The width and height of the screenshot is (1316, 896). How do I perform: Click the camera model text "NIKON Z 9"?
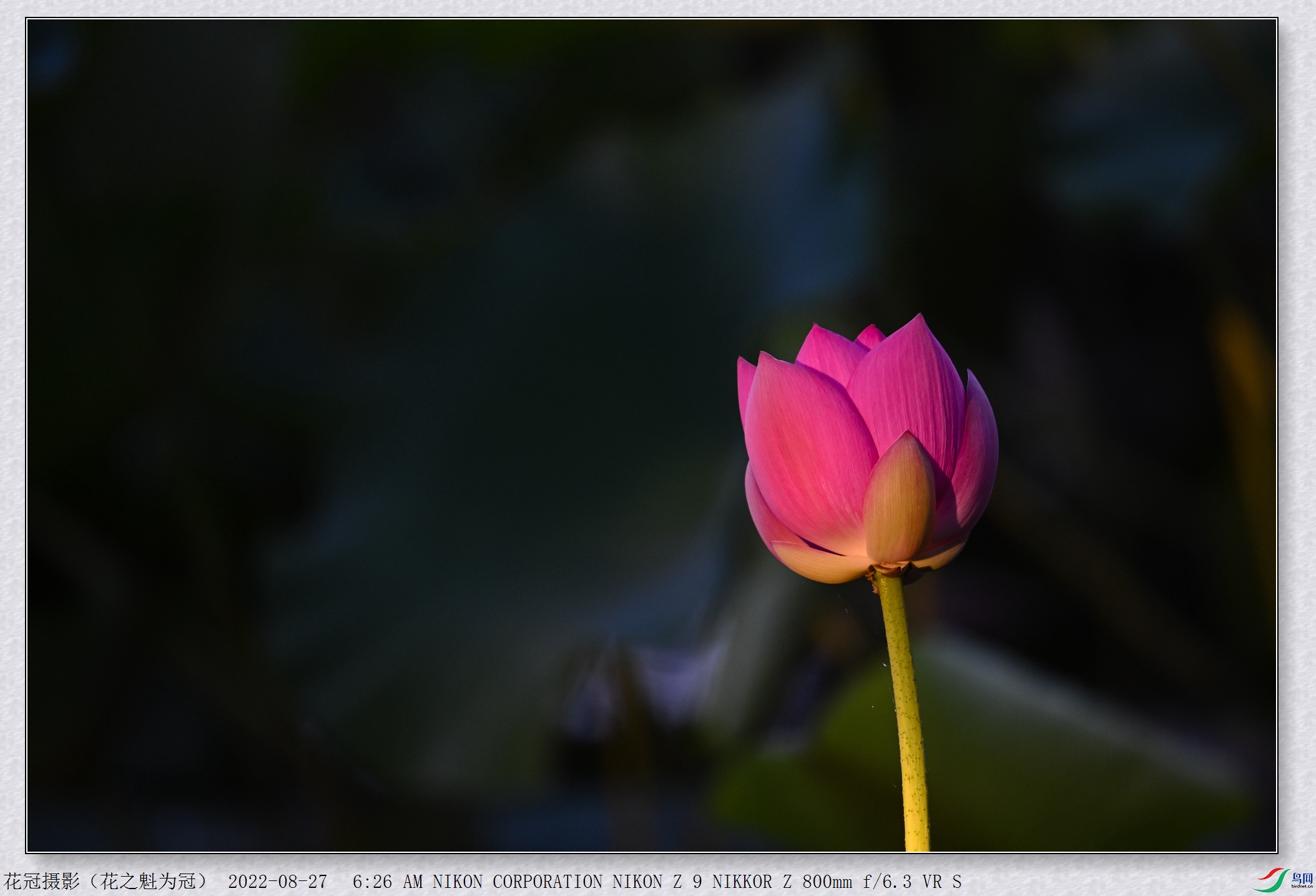tap(657, 882)
